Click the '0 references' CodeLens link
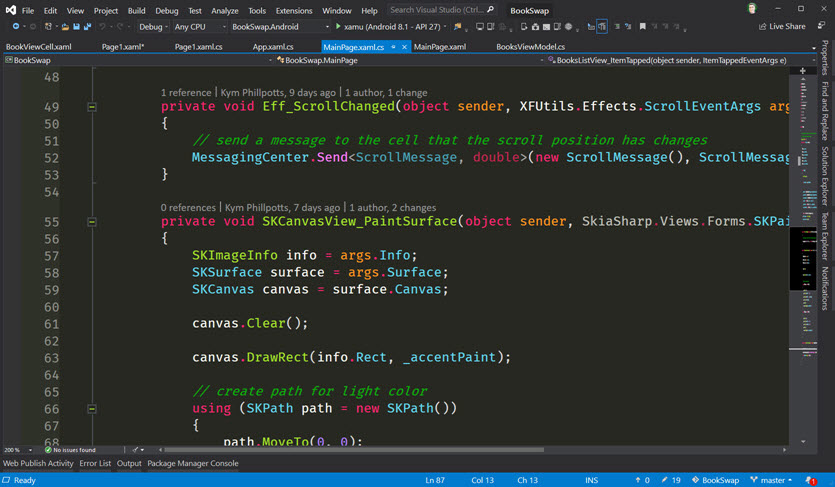The height and width of the screenshot is (487, 835). (x=188, y=208)
